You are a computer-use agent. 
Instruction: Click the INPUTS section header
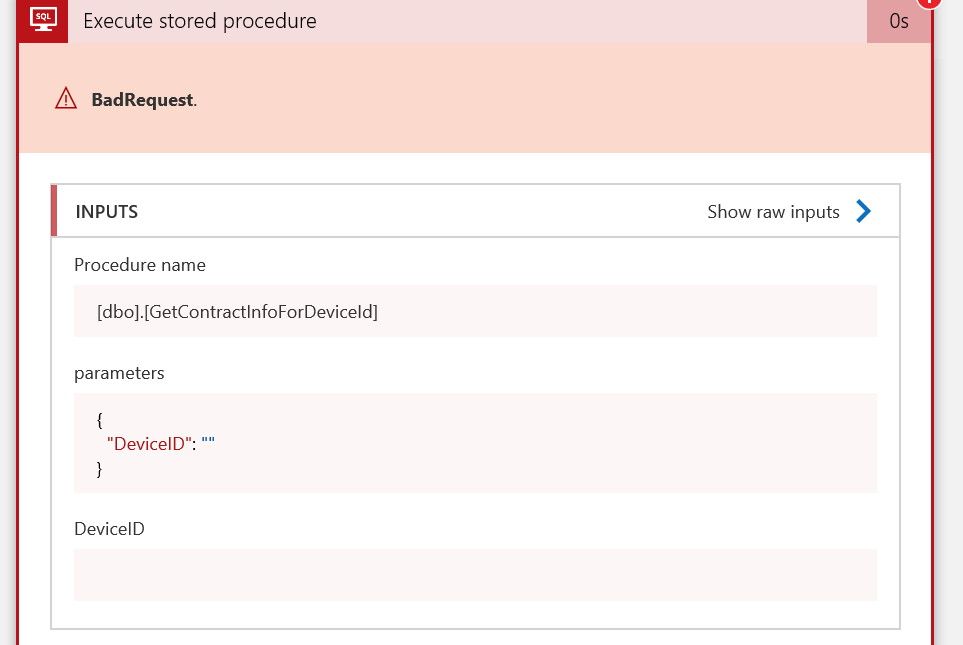click(x=107, y=212)
